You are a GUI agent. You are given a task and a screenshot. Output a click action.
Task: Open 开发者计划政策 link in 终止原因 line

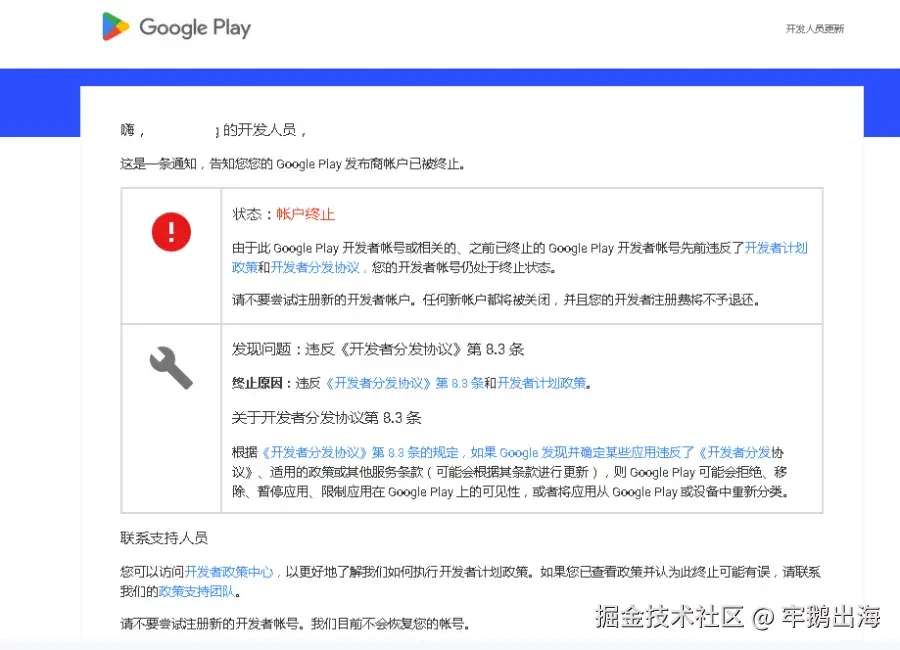pos(541,383)
